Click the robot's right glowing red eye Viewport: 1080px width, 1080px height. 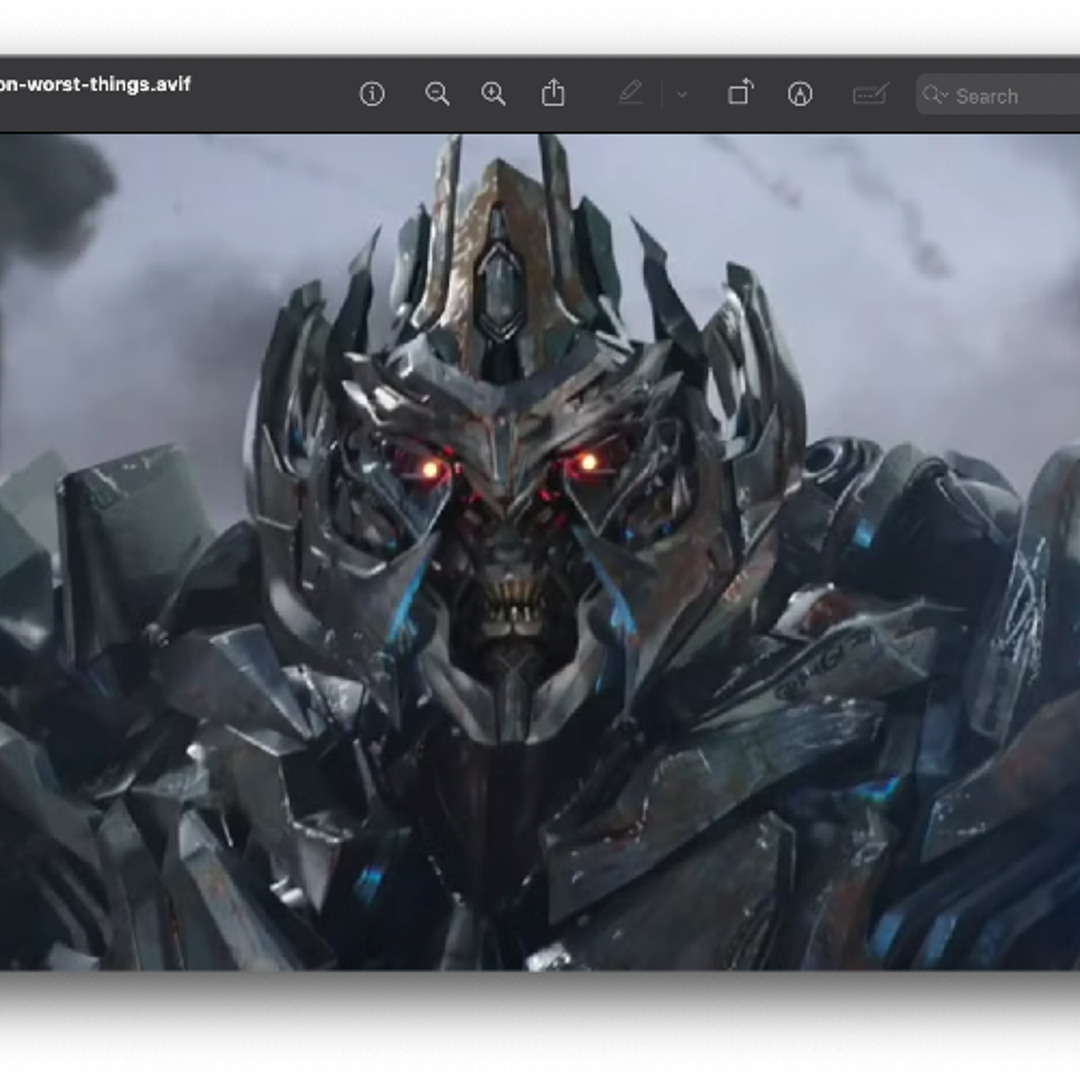click(x=588, y=462)
